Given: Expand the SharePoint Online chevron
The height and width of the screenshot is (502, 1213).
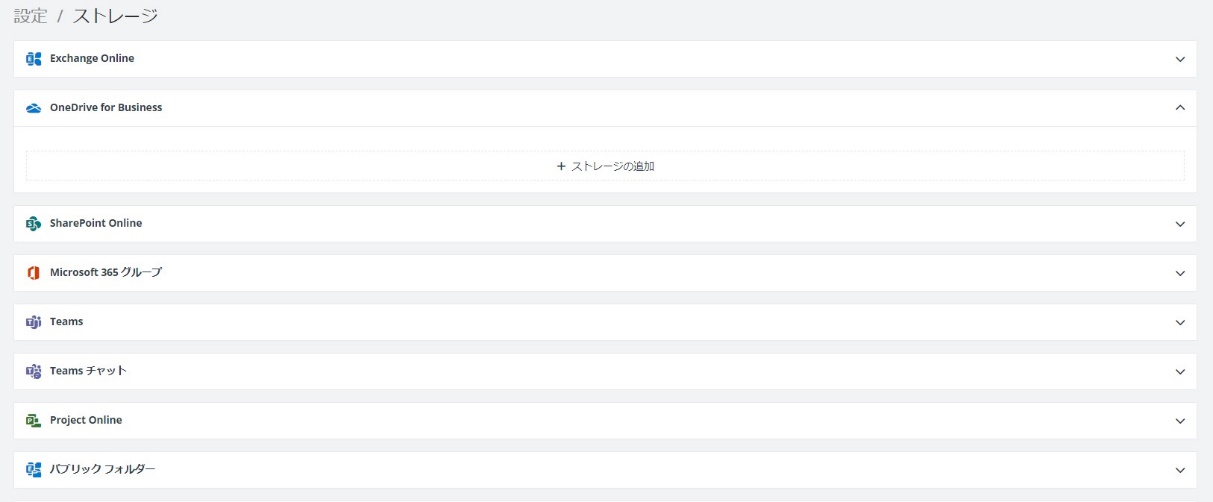Looking at the screenshot, I should [1180, 224].
